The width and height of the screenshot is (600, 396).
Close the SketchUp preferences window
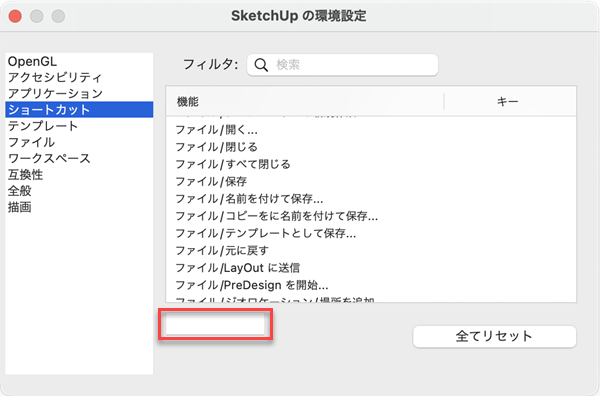pyautogui.click(x=15, y=16)
